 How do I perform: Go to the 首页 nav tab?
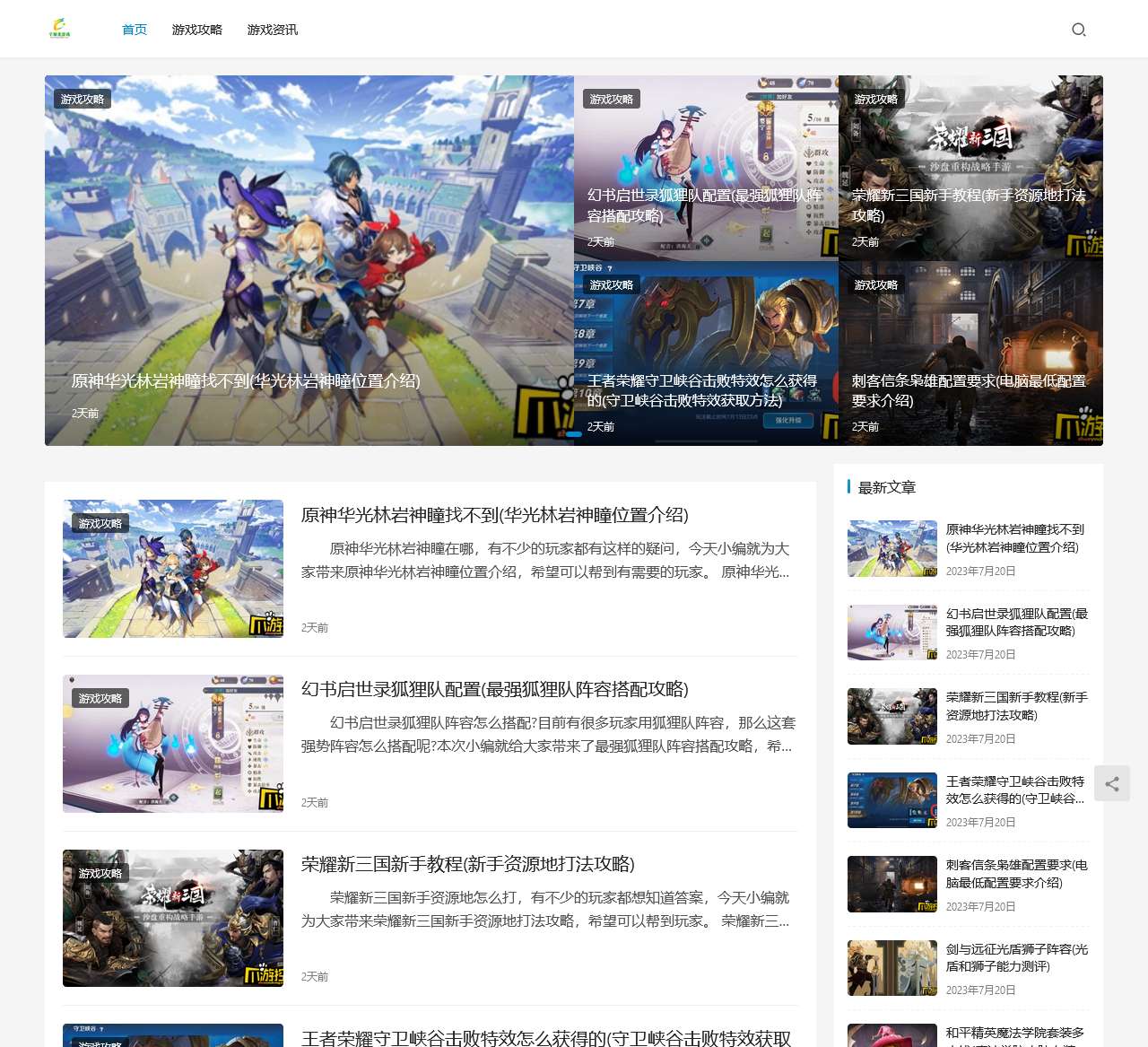[x=135, y=30]
